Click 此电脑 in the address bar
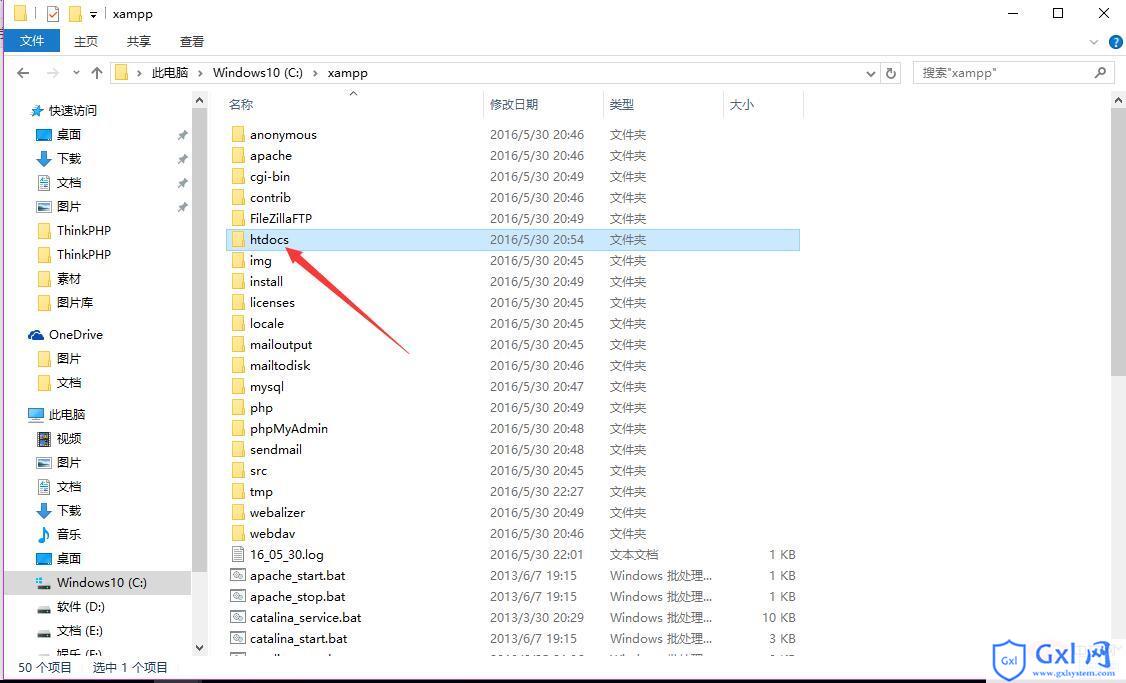Screen dimensions: 1126x683 (169, 73)
